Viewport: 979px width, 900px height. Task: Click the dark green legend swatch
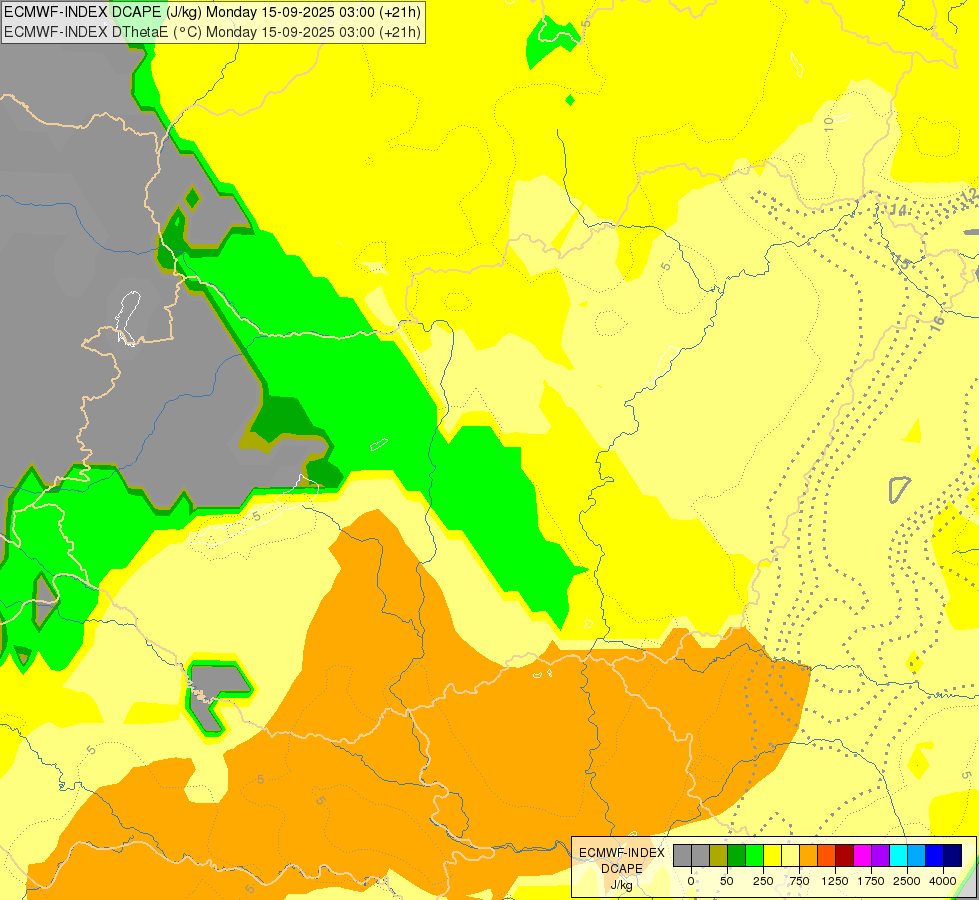click(x=737, y=855)
